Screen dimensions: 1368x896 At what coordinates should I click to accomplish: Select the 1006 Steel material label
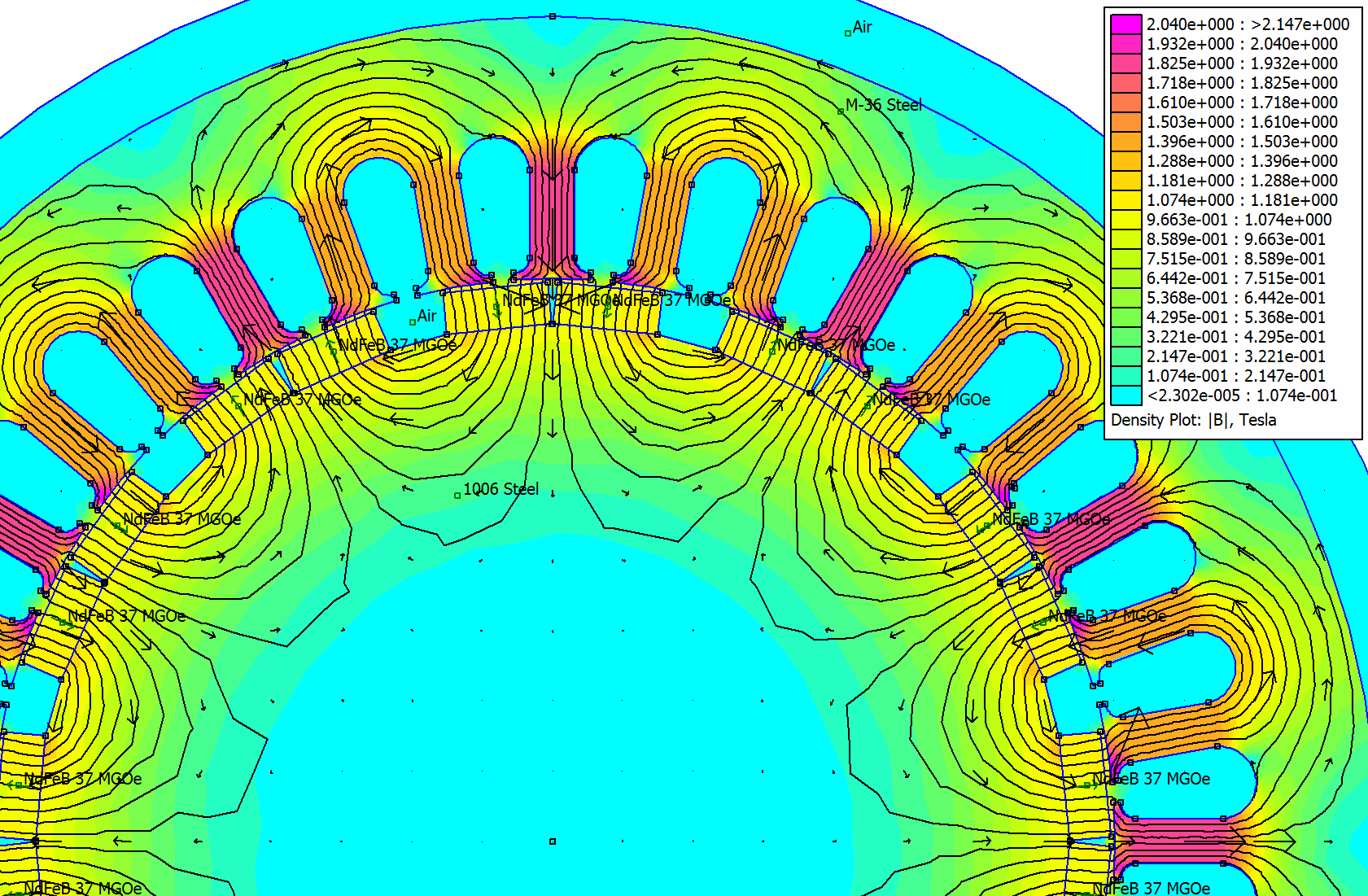click(x=500, y=489)
